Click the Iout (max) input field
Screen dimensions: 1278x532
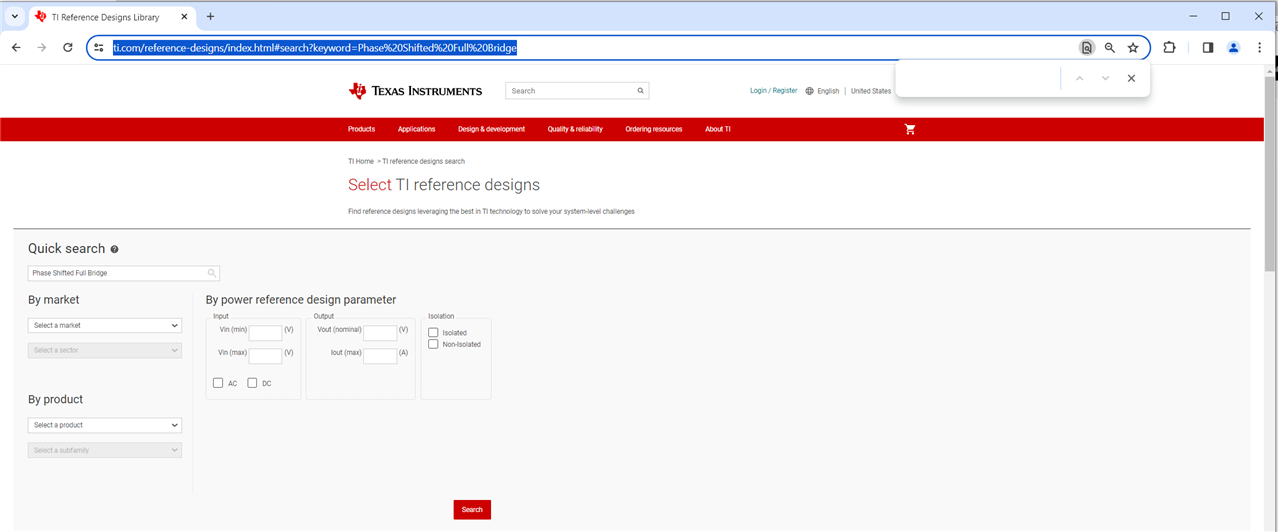pos(380,356)
